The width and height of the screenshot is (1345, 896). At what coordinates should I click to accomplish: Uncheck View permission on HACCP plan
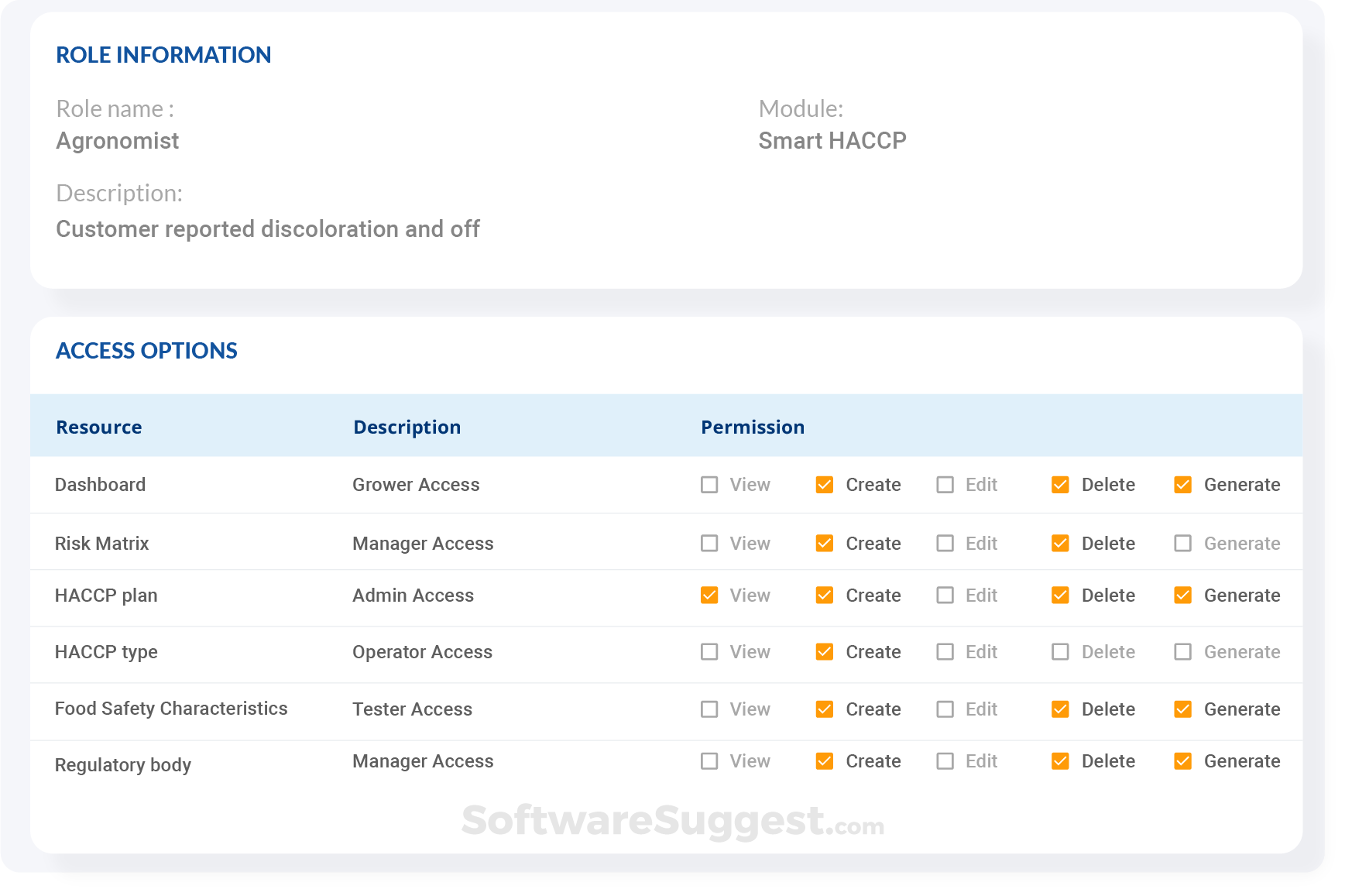[x=709, y=595]
